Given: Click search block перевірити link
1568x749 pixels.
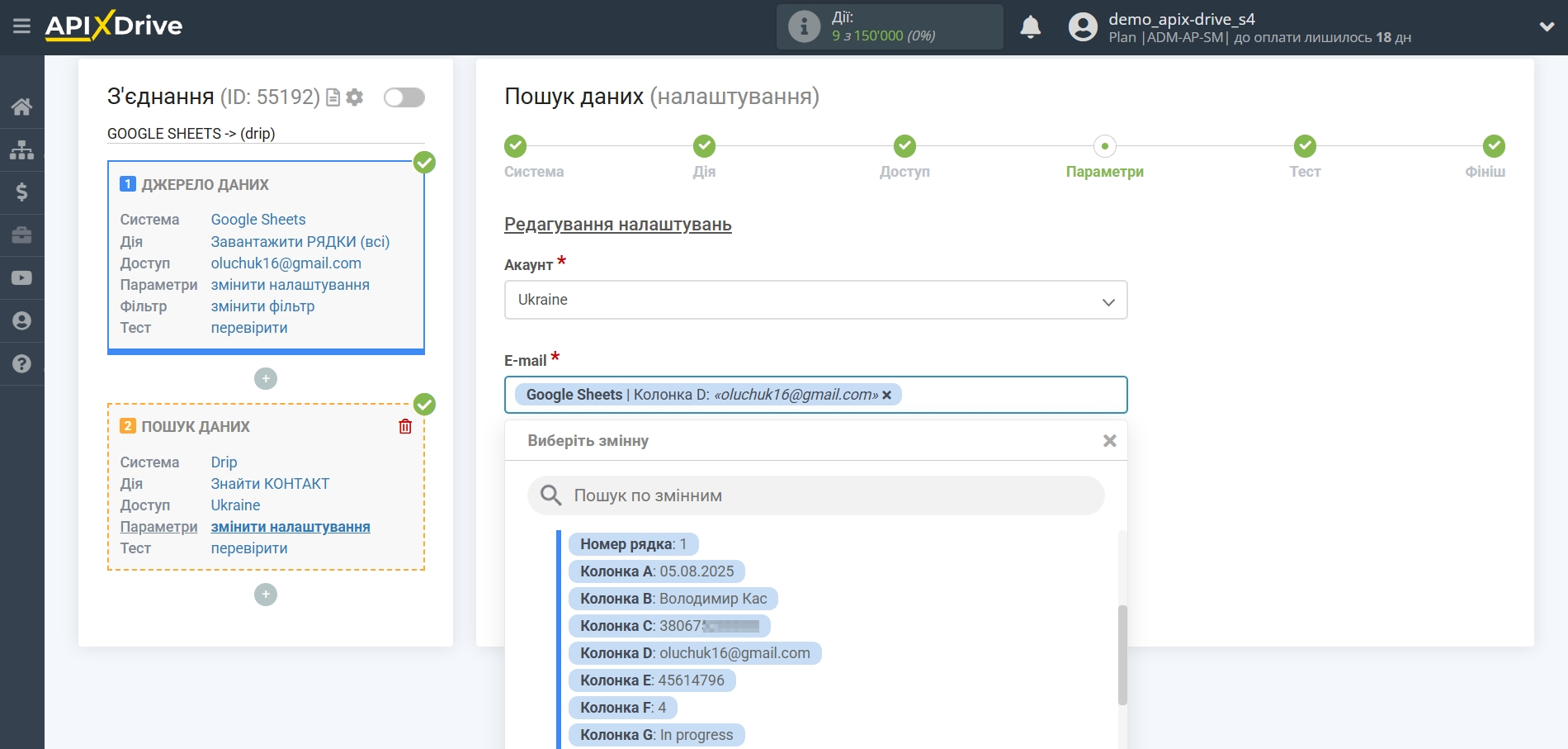Looking at the screenshot, I should coord(249,548).
